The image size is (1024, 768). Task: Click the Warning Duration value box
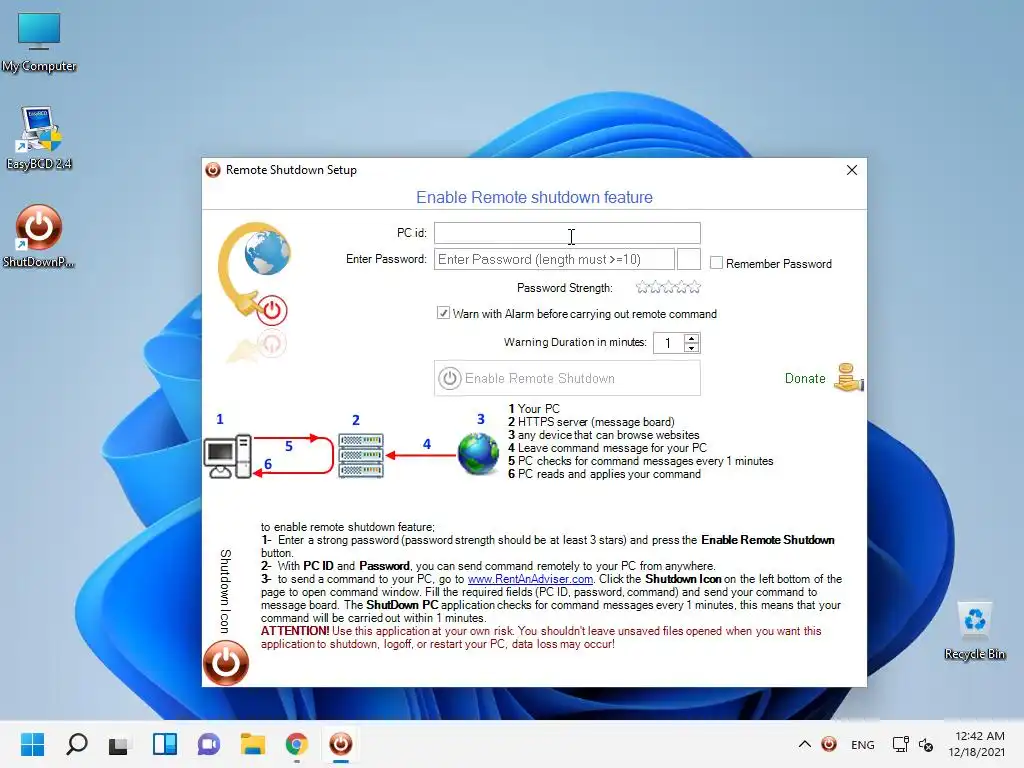coord(669,343)
